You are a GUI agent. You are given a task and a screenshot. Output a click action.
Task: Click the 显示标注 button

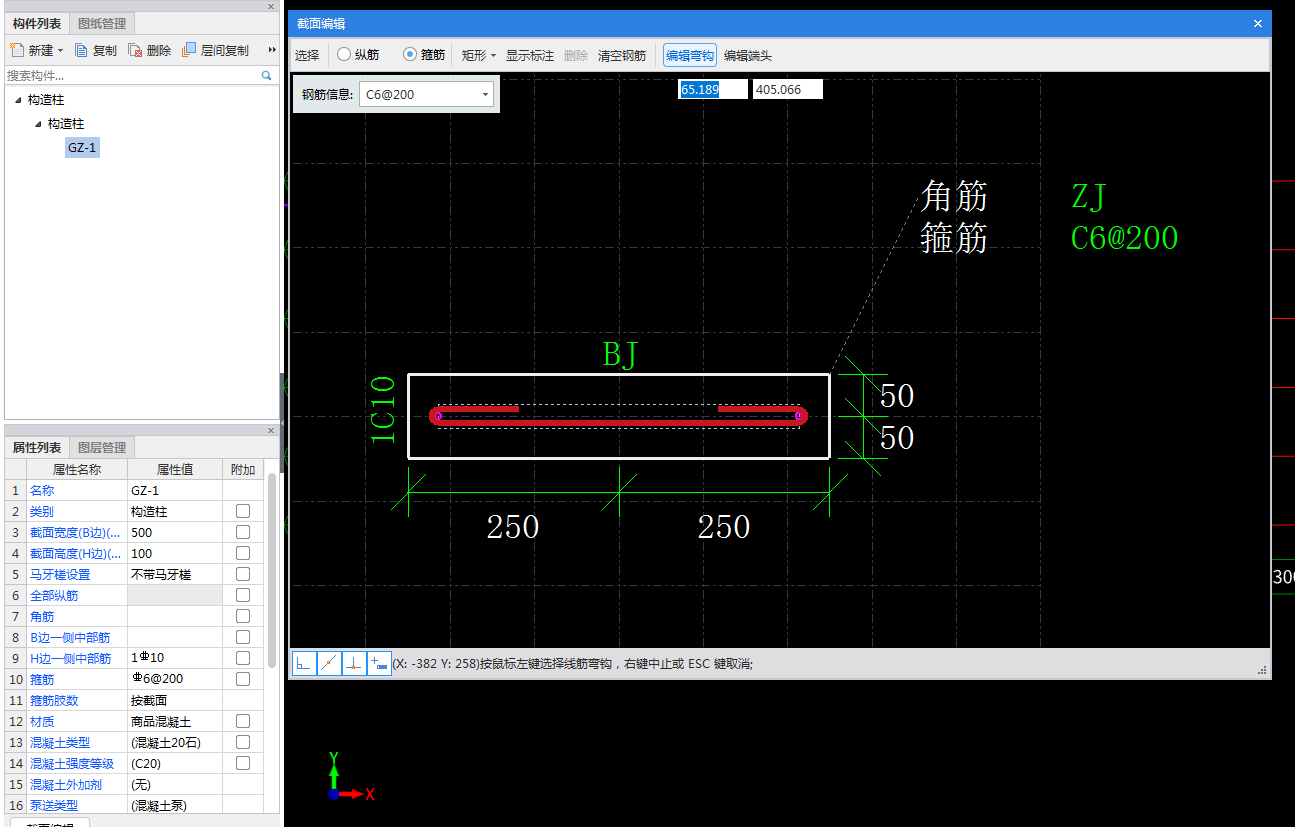pos(530,56)
